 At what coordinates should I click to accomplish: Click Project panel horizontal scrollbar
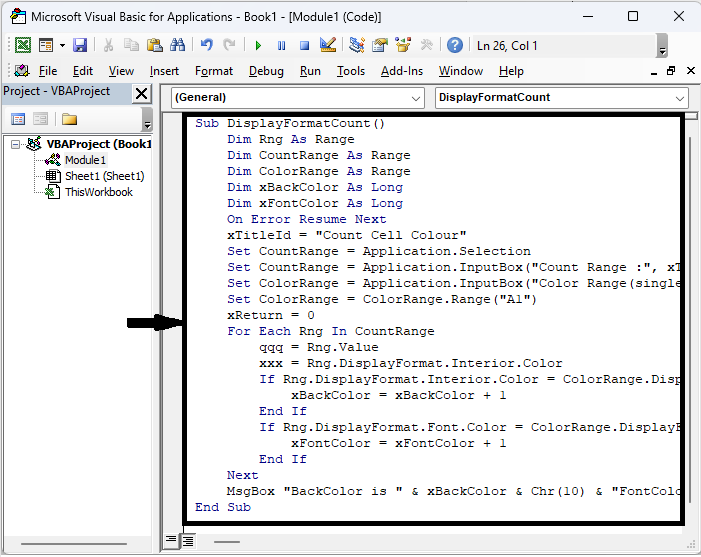click(74, 544)
